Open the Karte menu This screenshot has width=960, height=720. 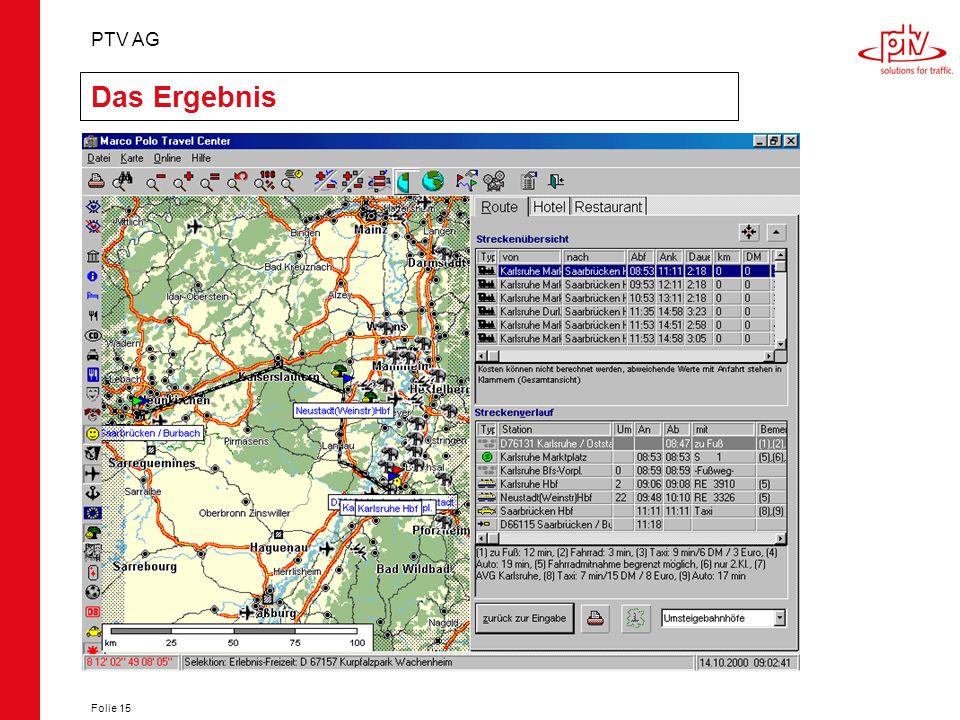coord(132,158)
